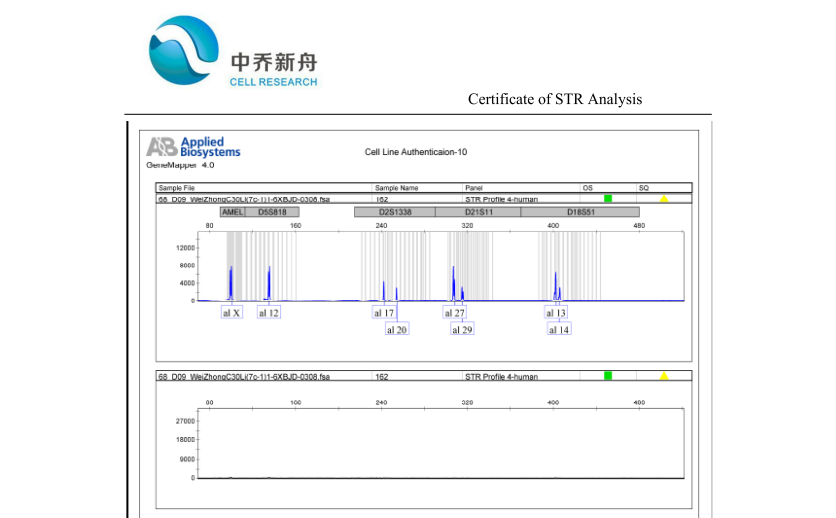Screen dimensions: 836x518
Task: Click the yellow SQ triangle in second panel
Action: (663, 376)
